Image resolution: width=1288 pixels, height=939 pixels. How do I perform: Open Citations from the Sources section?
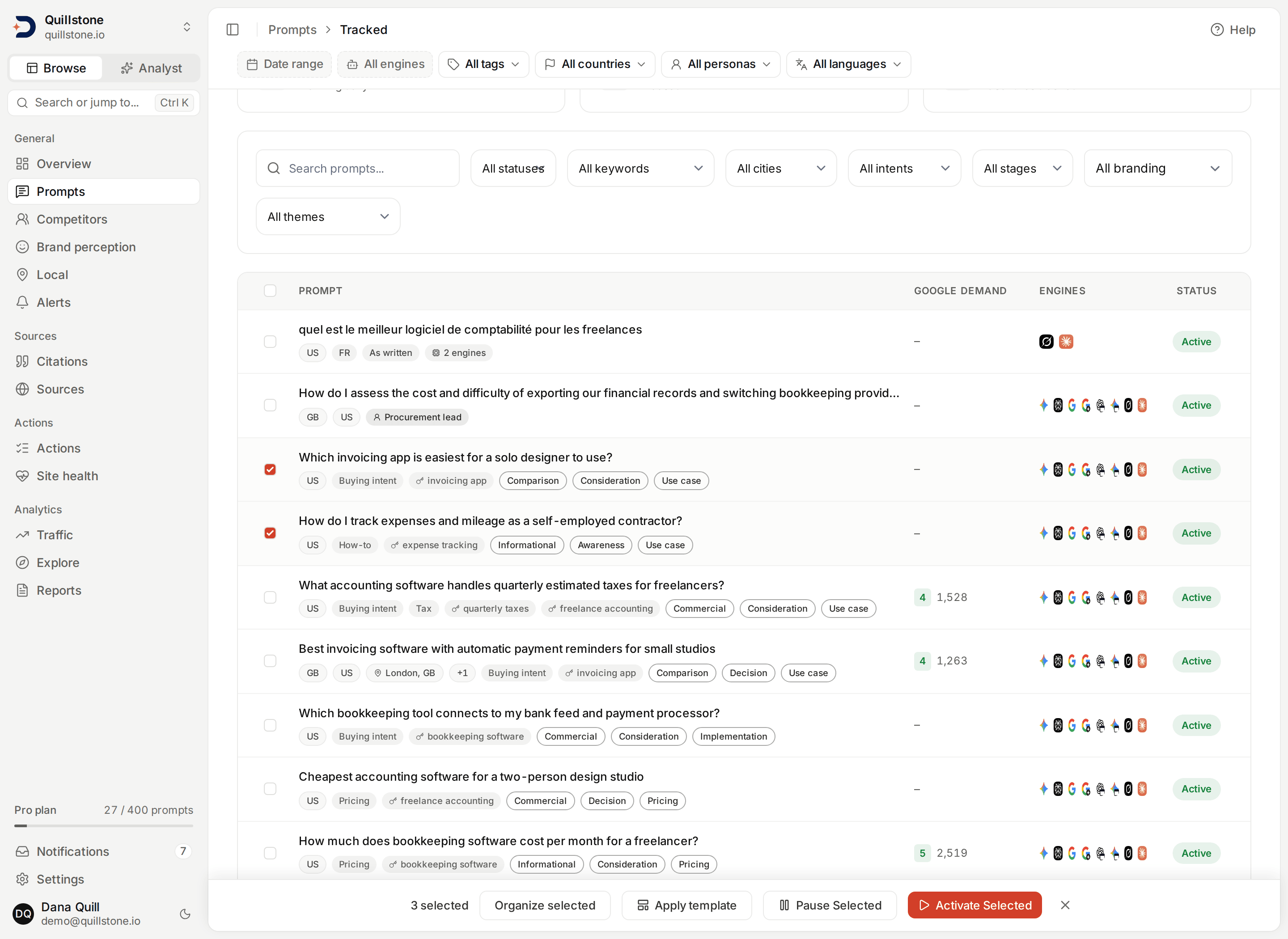(104, 361)
